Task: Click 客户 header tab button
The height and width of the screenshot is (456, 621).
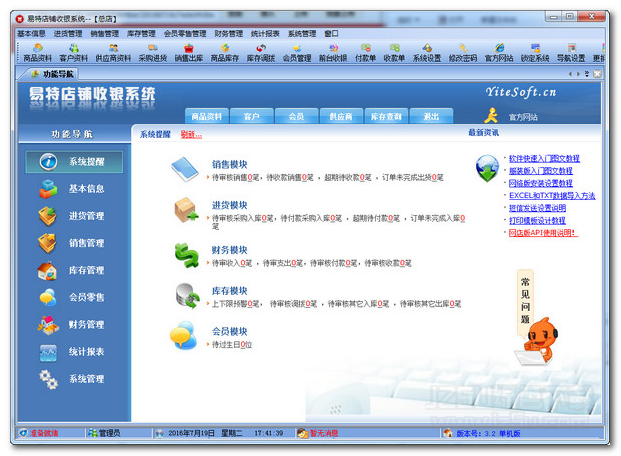Action: click(x=251, y=116)
